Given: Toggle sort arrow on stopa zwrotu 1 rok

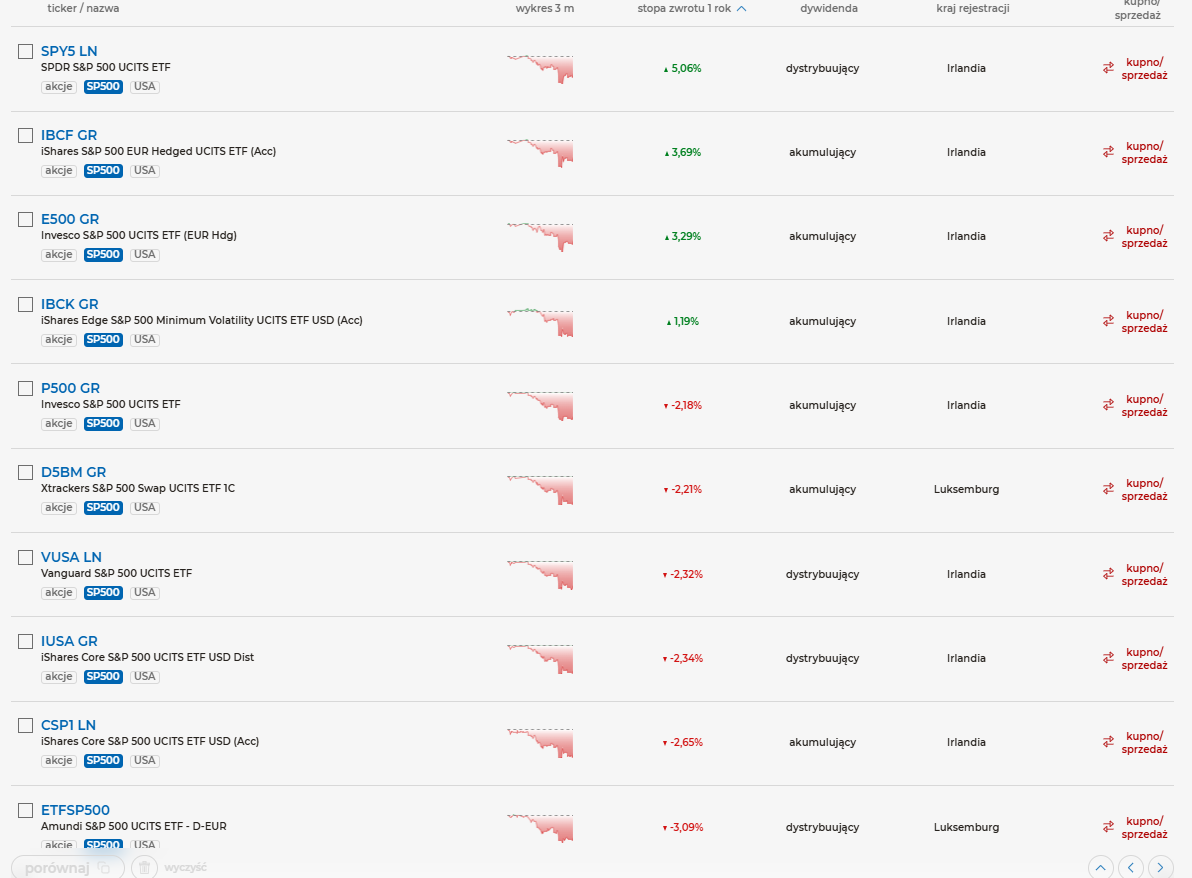Looking at the screenshot, I should point(741,9).
